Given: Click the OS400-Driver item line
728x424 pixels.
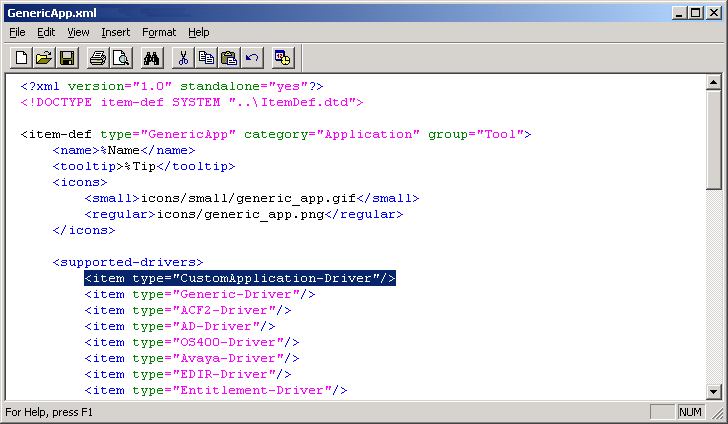Looking at the screenshot, I should tap(192, 342).
